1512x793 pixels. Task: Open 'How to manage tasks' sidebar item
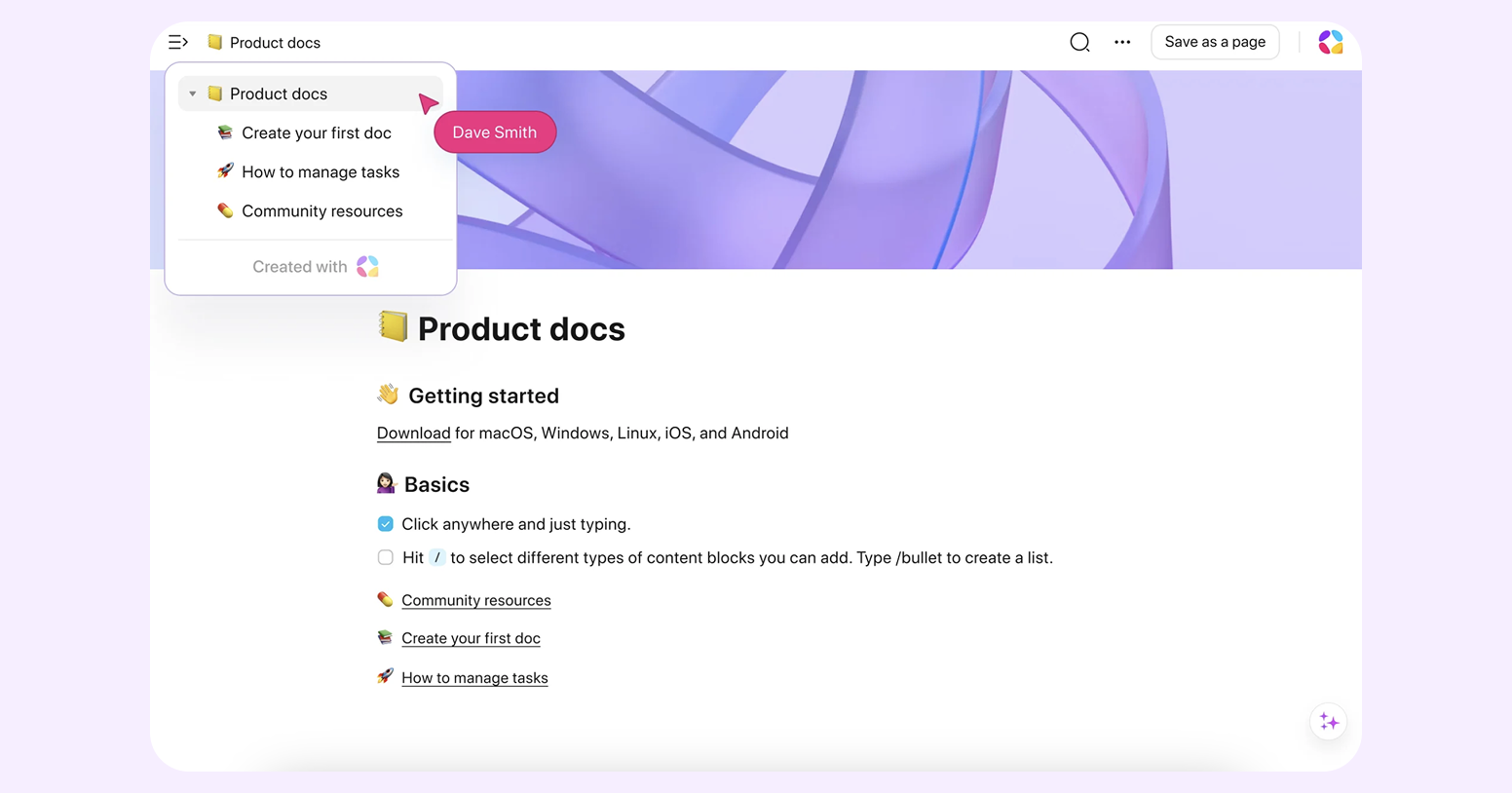(x=320, y=172)
